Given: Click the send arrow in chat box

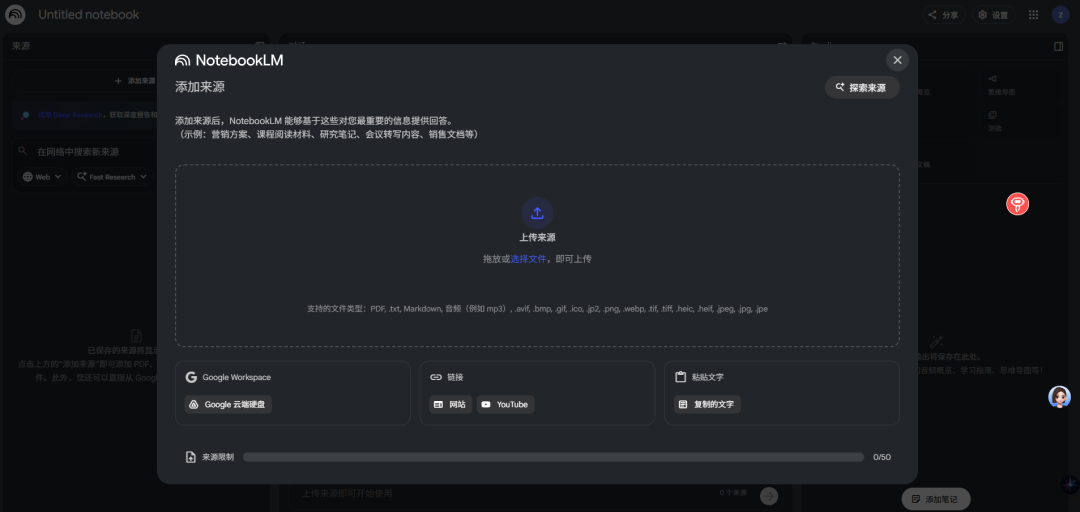Looking at the screenshot, I should click(x=769, y=495).
